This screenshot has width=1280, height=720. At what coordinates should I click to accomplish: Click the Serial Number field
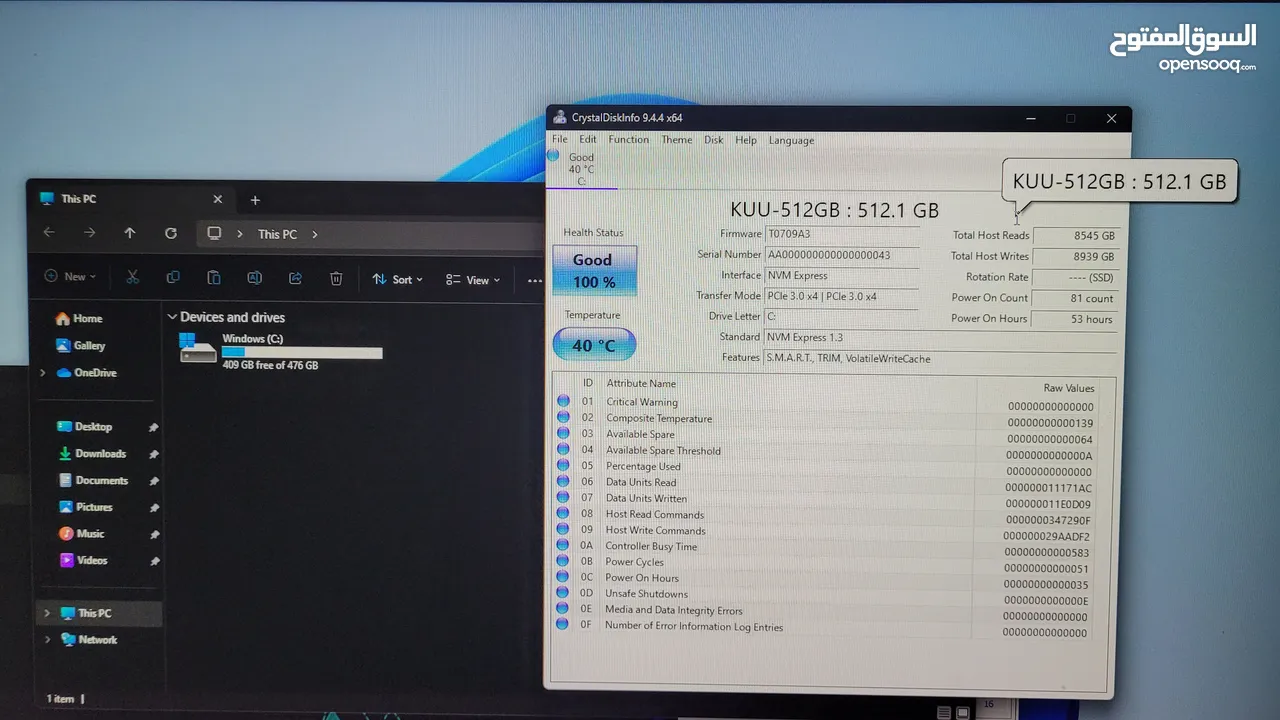(x=841, y=255)
